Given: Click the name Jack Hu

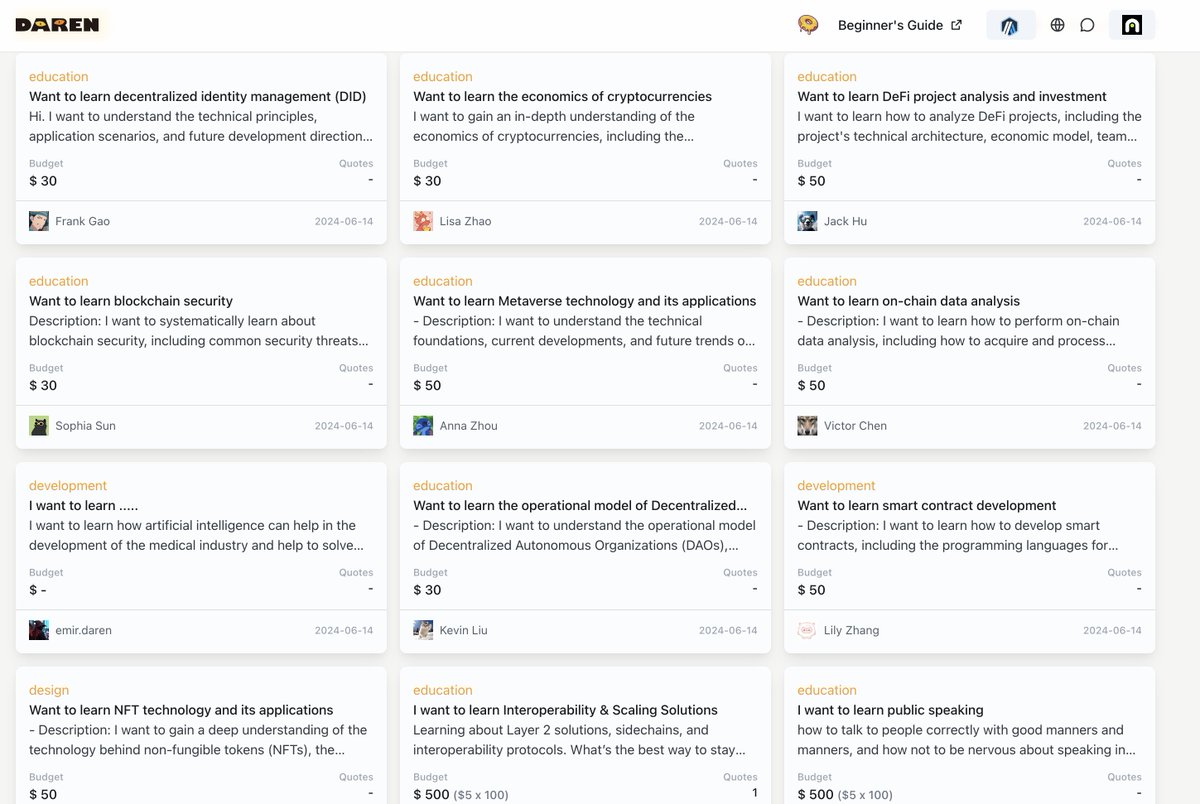Looking at the screenshot, I should 845,221.
